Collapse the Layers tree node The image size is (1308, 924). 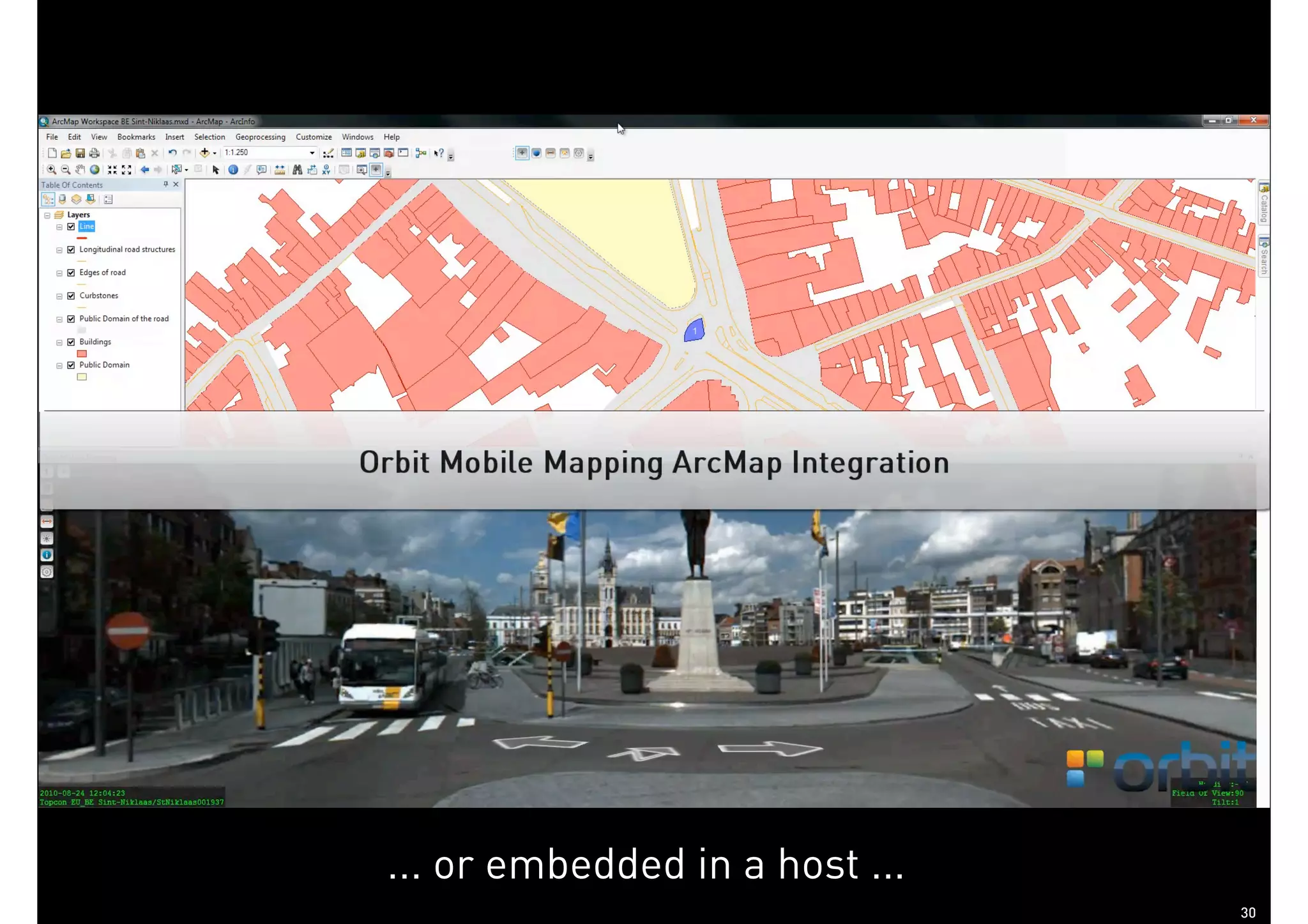[47, 215]
